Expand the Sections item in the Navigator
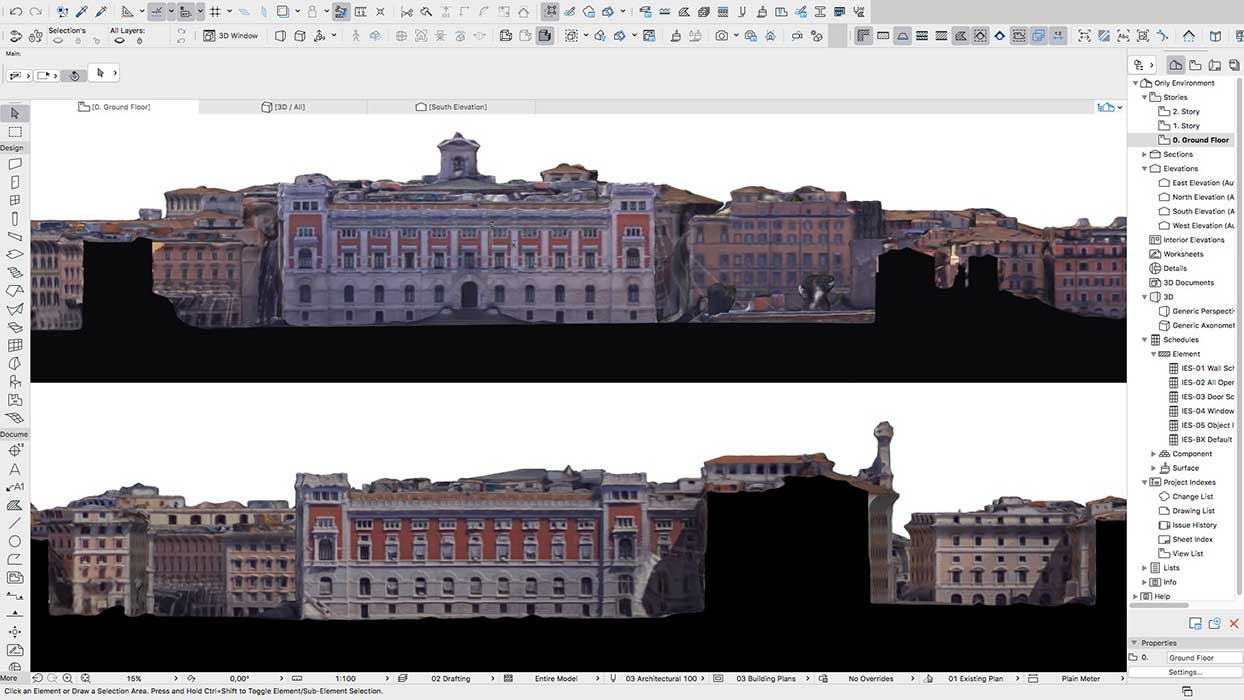Viewport: 1244px width, 700px height. click(x=1144, y=154)
